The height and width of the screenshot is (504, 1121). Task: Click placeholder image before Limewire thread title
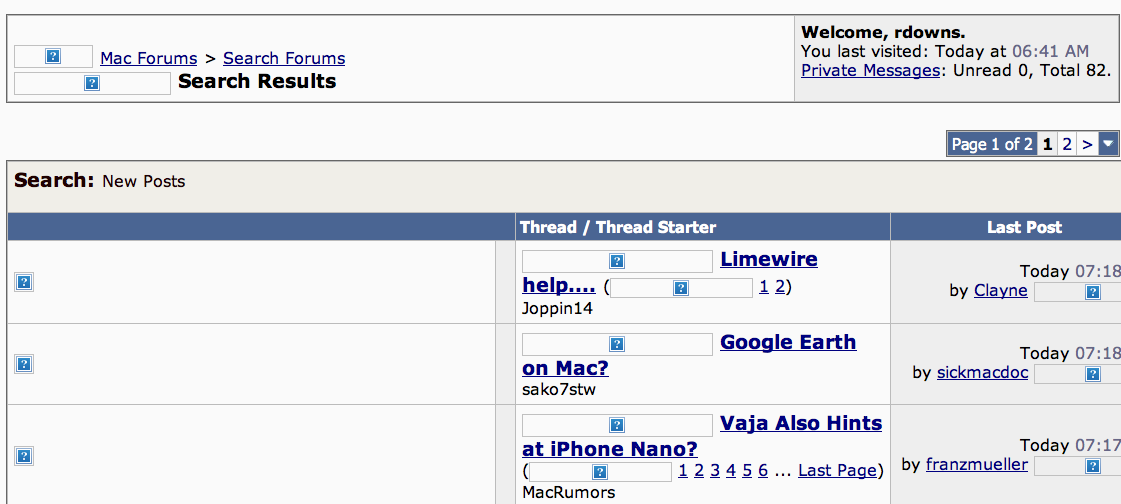[617, 261]
